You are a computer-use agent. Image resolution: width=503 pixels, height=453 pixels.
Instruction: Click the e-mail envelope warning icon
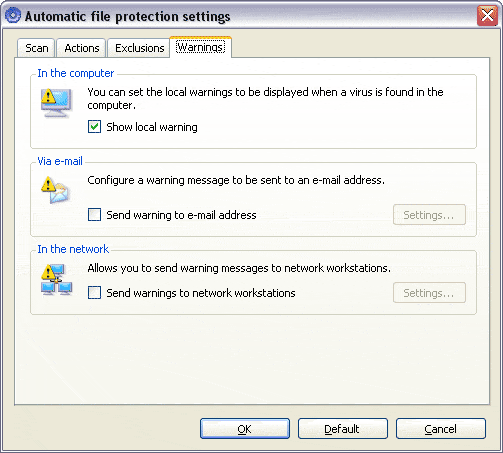55,190
